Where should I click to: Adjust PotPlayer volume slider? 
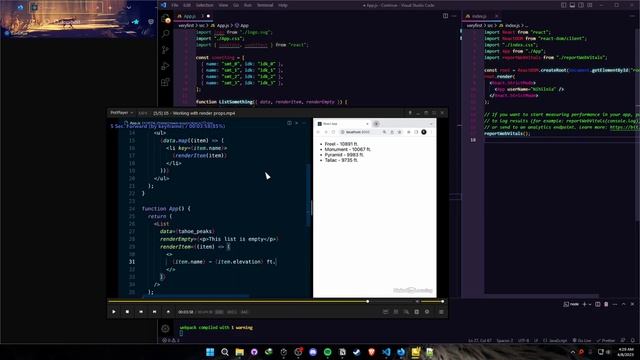pyautogui.click(x=432, y=301)
